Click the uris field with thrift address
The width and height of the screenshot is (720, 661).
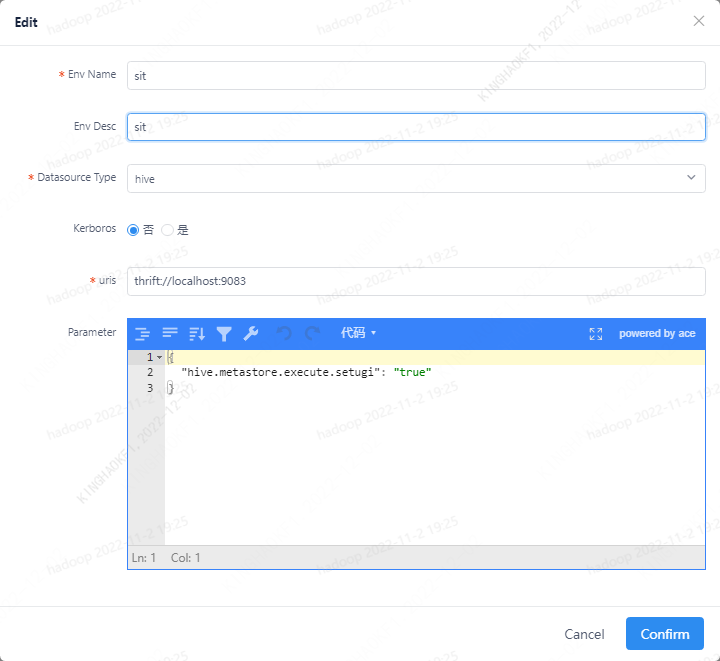coord(416,281)
